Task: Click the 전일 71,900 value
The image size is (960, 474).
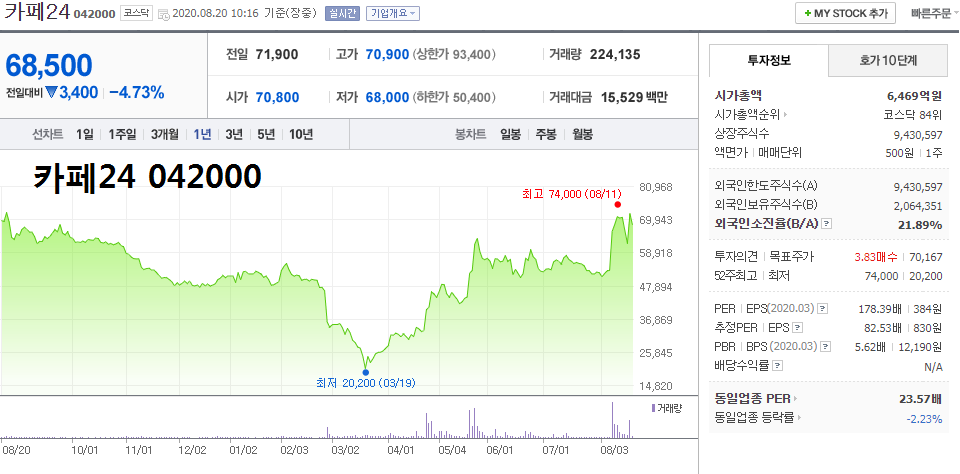Action: [x=277, y=55]
